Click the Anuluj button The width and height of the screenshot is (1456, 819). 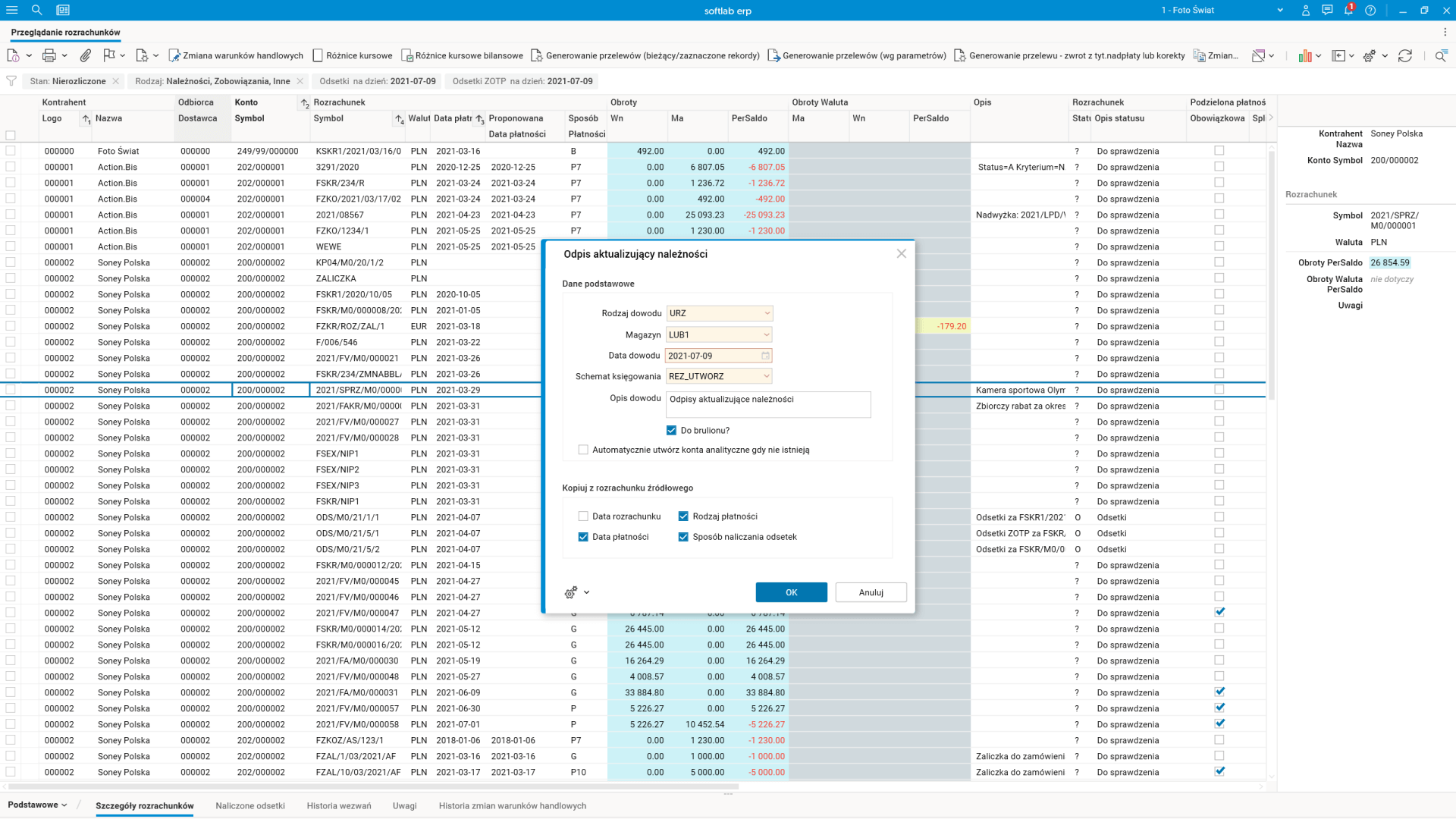click(x=871, y=592)
